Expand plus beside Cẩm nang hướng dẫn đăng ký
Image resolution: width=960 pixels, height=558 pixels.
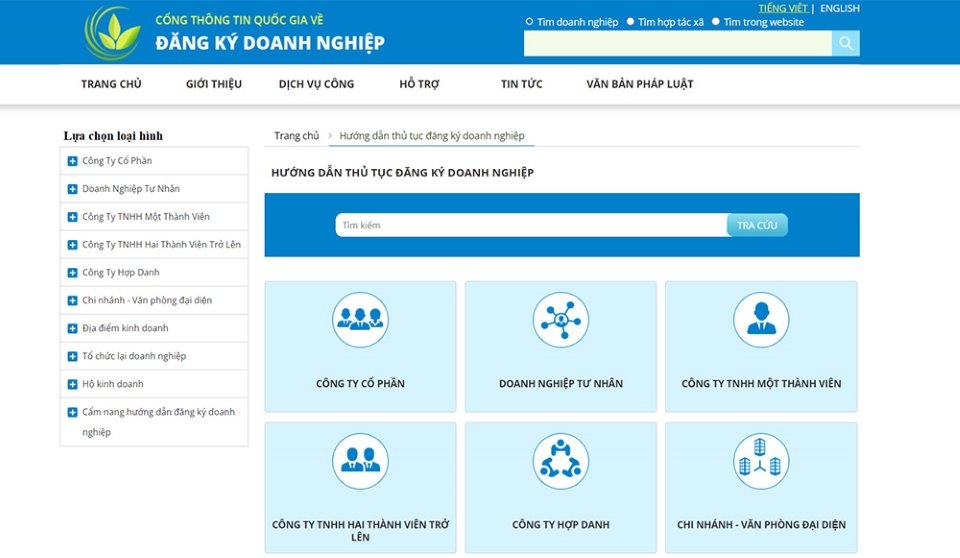click(72, 412)
